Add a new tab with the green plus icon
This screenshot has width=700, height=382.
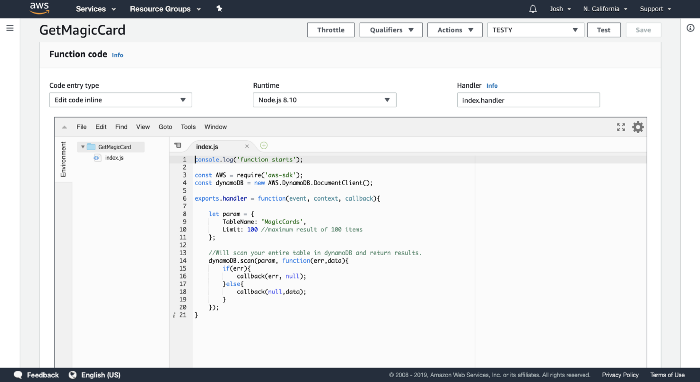click(264, 145)
